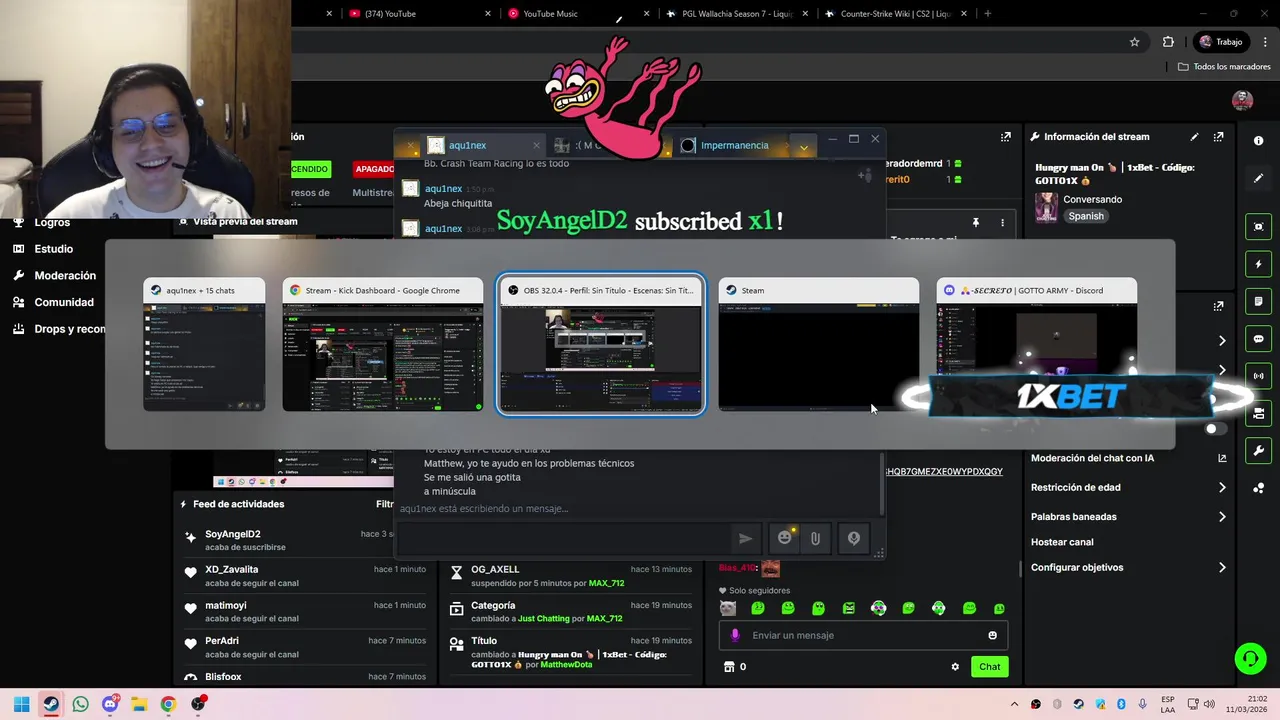
Task: Switch to the Counter-Strike Wiki tab
Action: point(895,14)
